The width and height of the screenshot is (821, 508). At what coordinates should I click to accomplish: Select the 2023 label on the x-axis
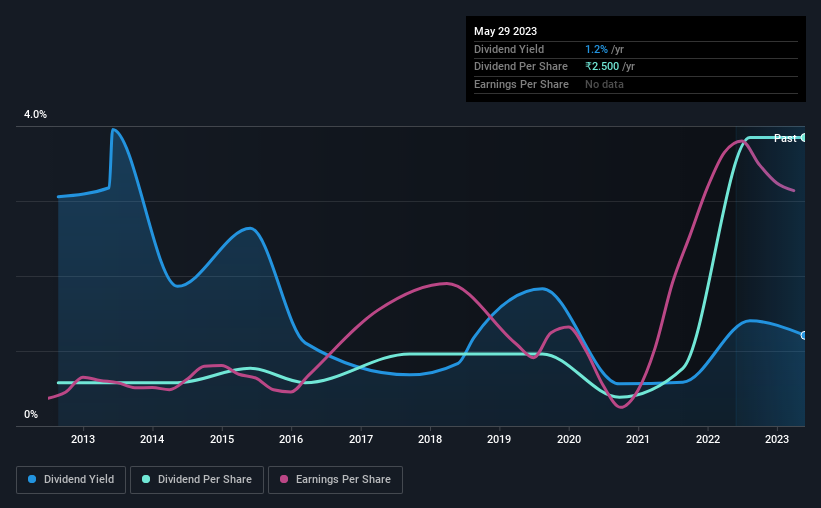pyautogui.click(x=777, y=439)
